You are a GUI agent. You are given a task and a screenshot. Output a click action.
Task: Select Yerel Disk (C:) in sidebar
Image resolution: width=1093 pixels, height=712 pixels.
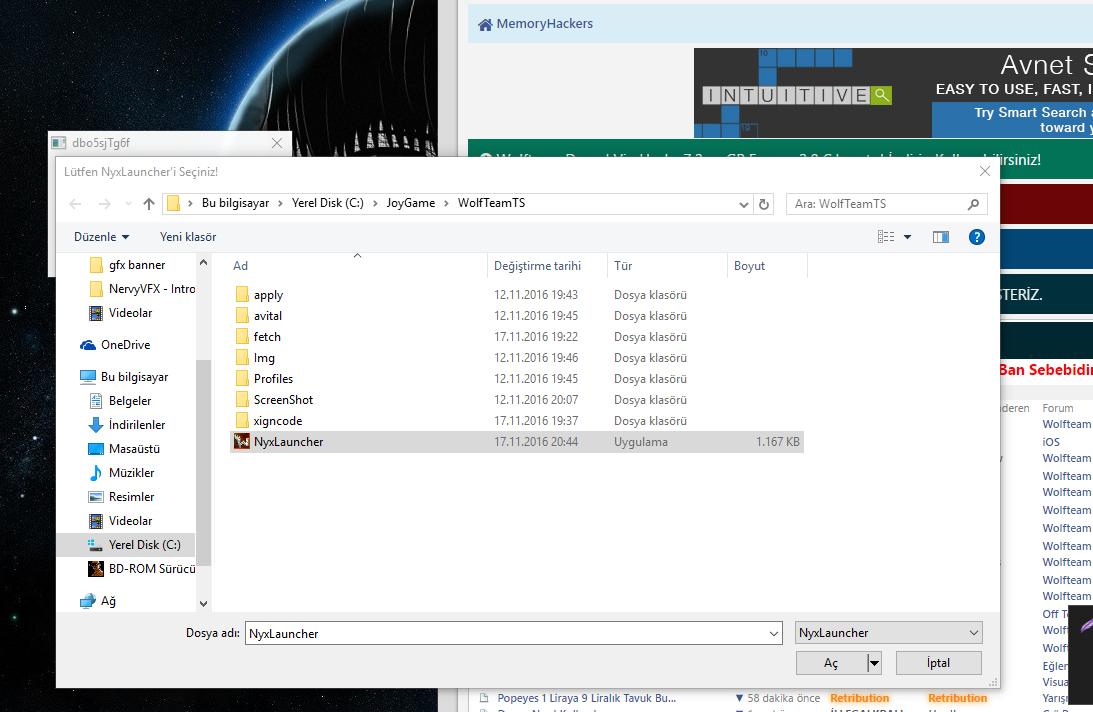[126, 545]
